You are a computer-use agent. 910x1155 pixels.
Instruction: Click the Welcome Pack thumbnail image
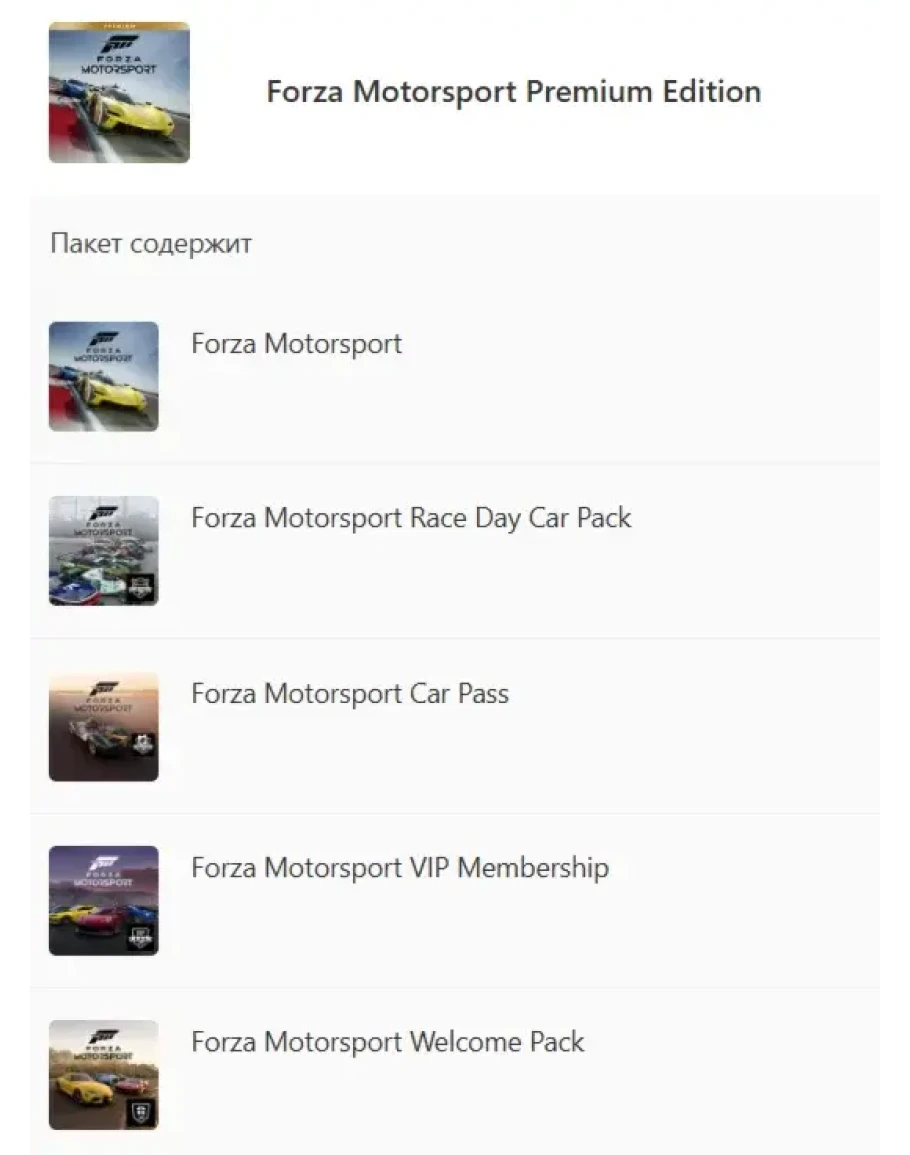pyautogui.click(x=103, y=1075)
